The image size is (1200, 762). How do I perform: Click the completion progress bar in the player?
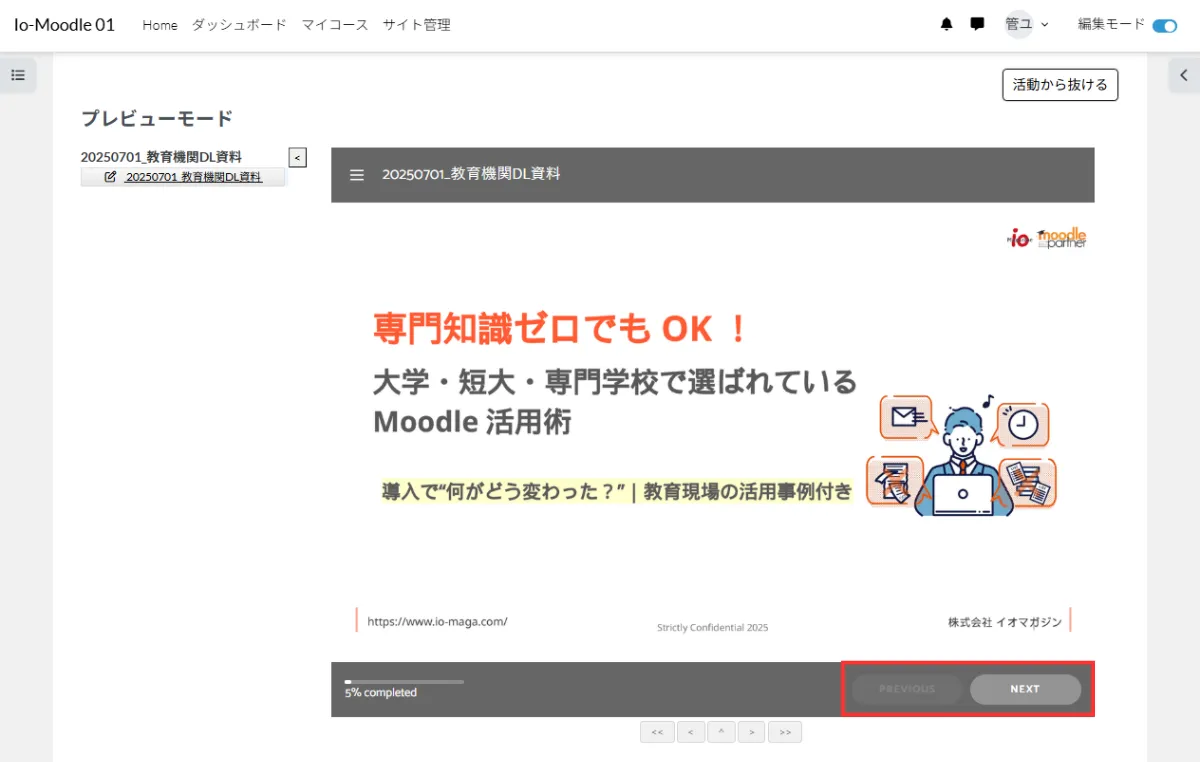point(404,681)
